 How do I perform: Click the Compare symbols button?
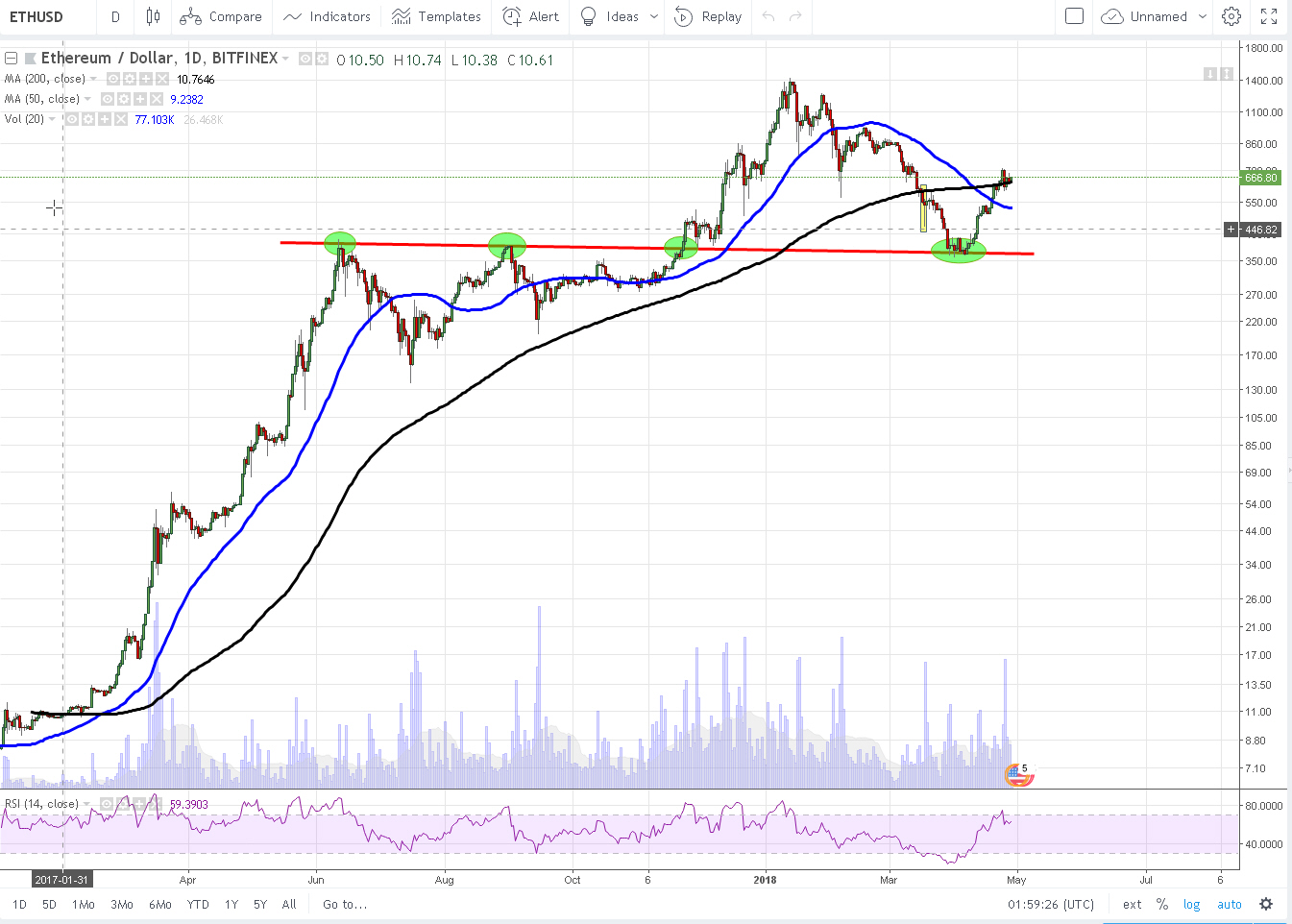(x=221, y=16)
